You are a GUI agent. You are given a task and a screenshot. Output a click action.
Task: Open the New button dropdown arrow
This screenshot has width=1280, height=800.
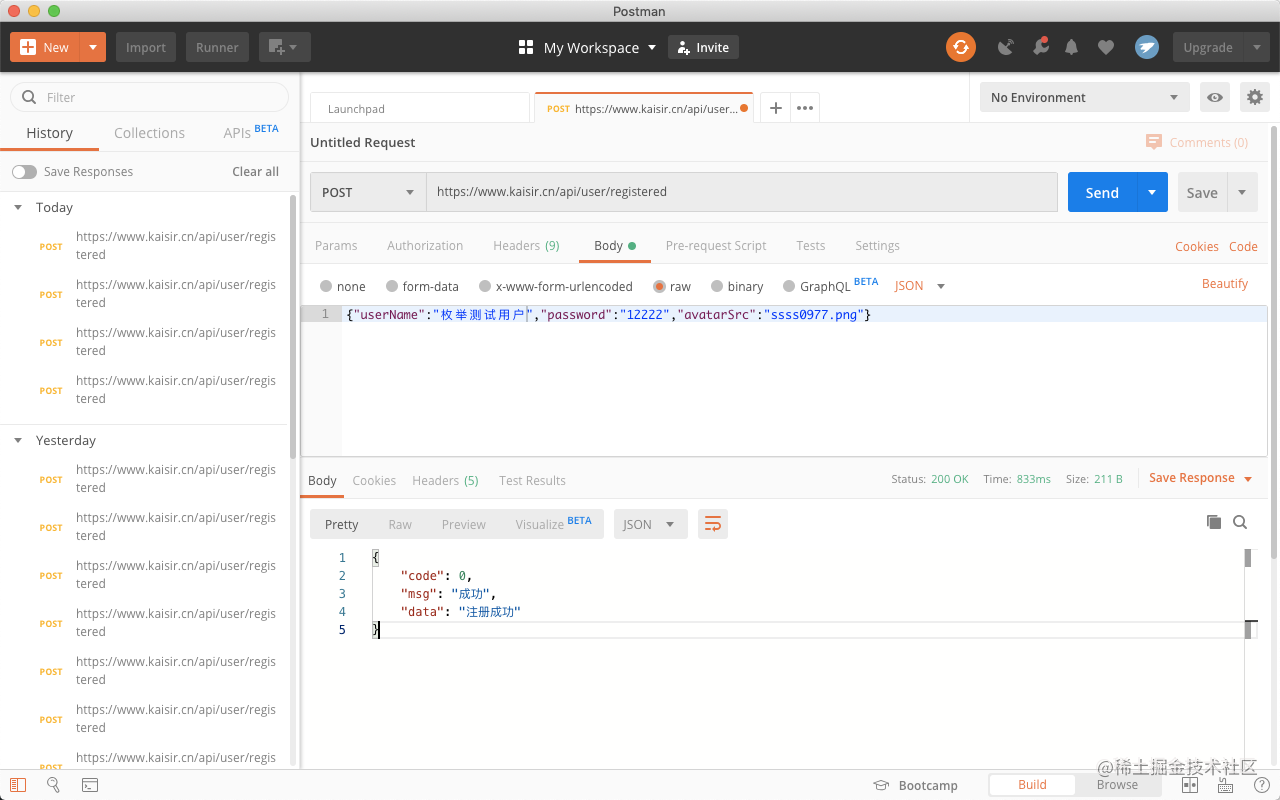[x=93, y=47]
